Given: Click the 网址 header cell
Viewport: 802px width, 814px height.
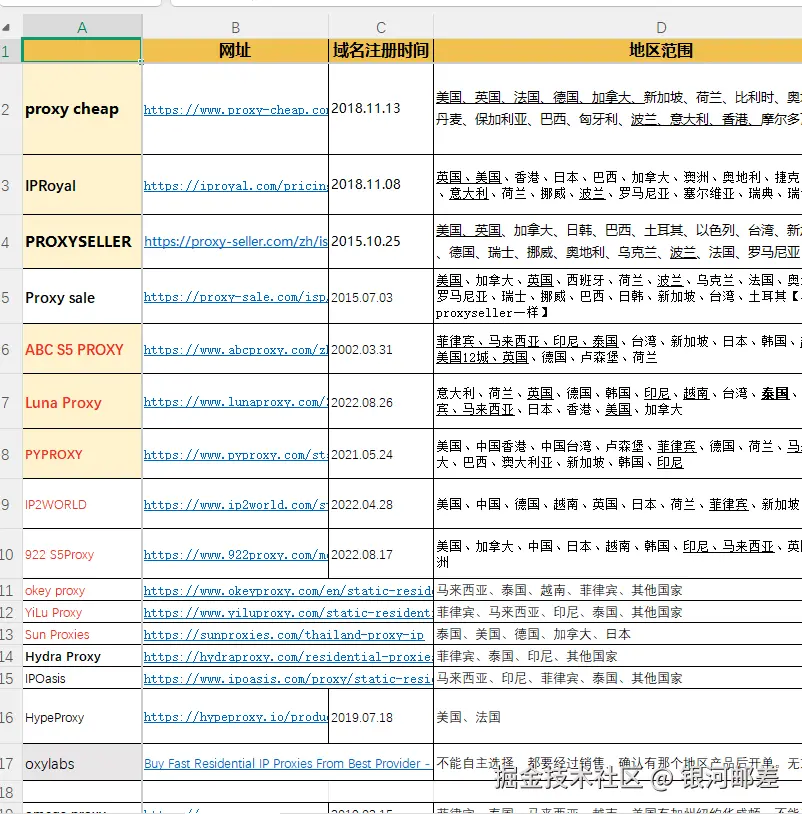Looking at the screenshot, I should tap(235, 50).
